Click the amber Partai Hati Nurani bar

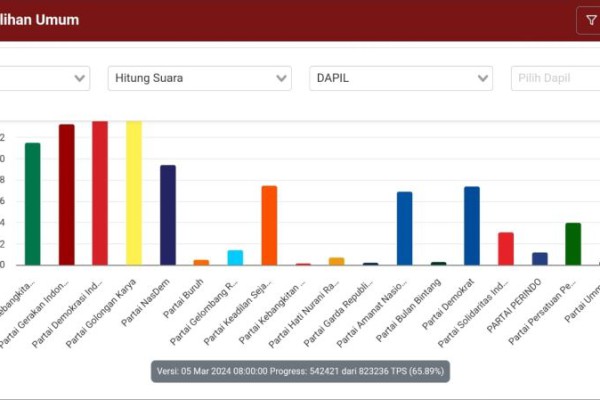337,261
